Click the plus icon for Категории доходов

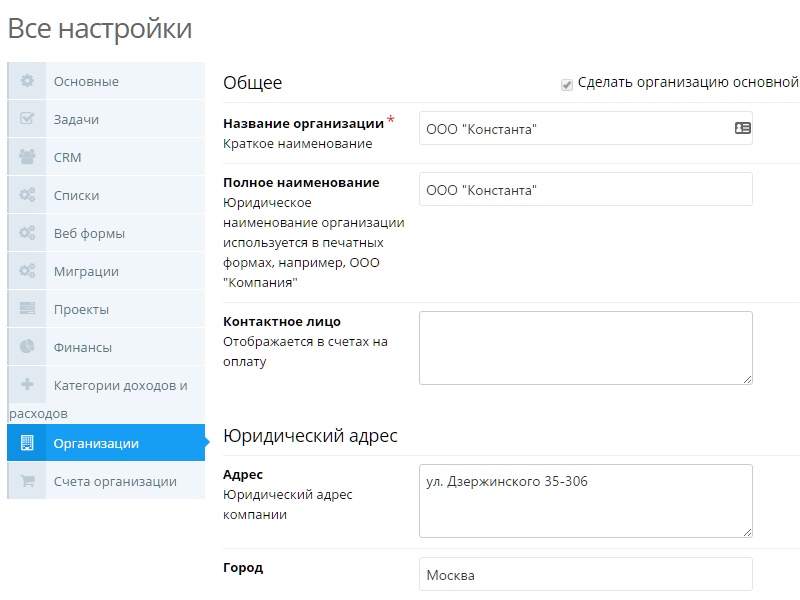pyautogui.click(x=28, y=385)
